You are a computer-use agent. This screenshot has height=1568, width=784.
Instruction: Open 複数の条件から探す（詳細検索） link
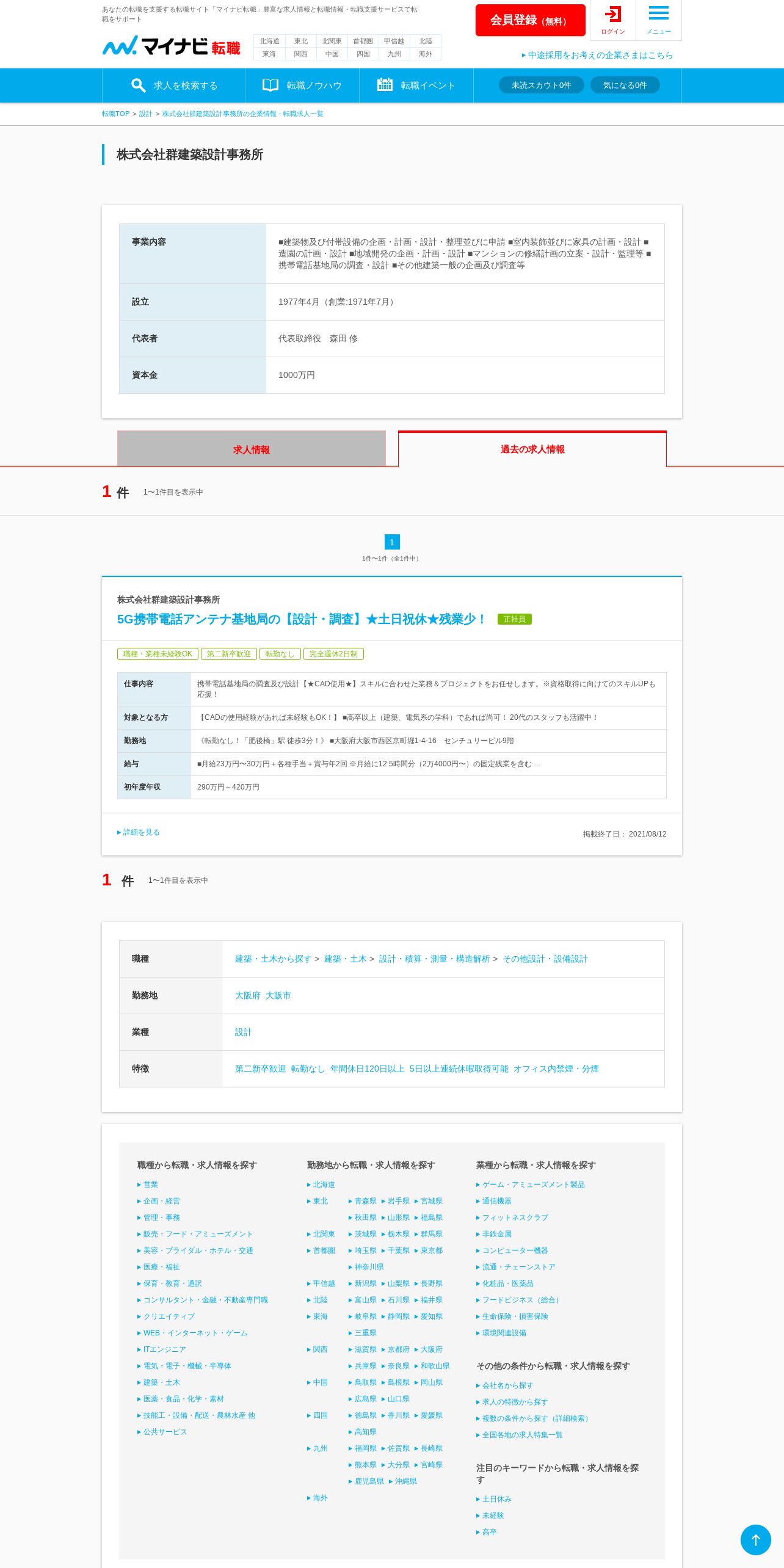pyautogui.click(x=534, y=1418)
